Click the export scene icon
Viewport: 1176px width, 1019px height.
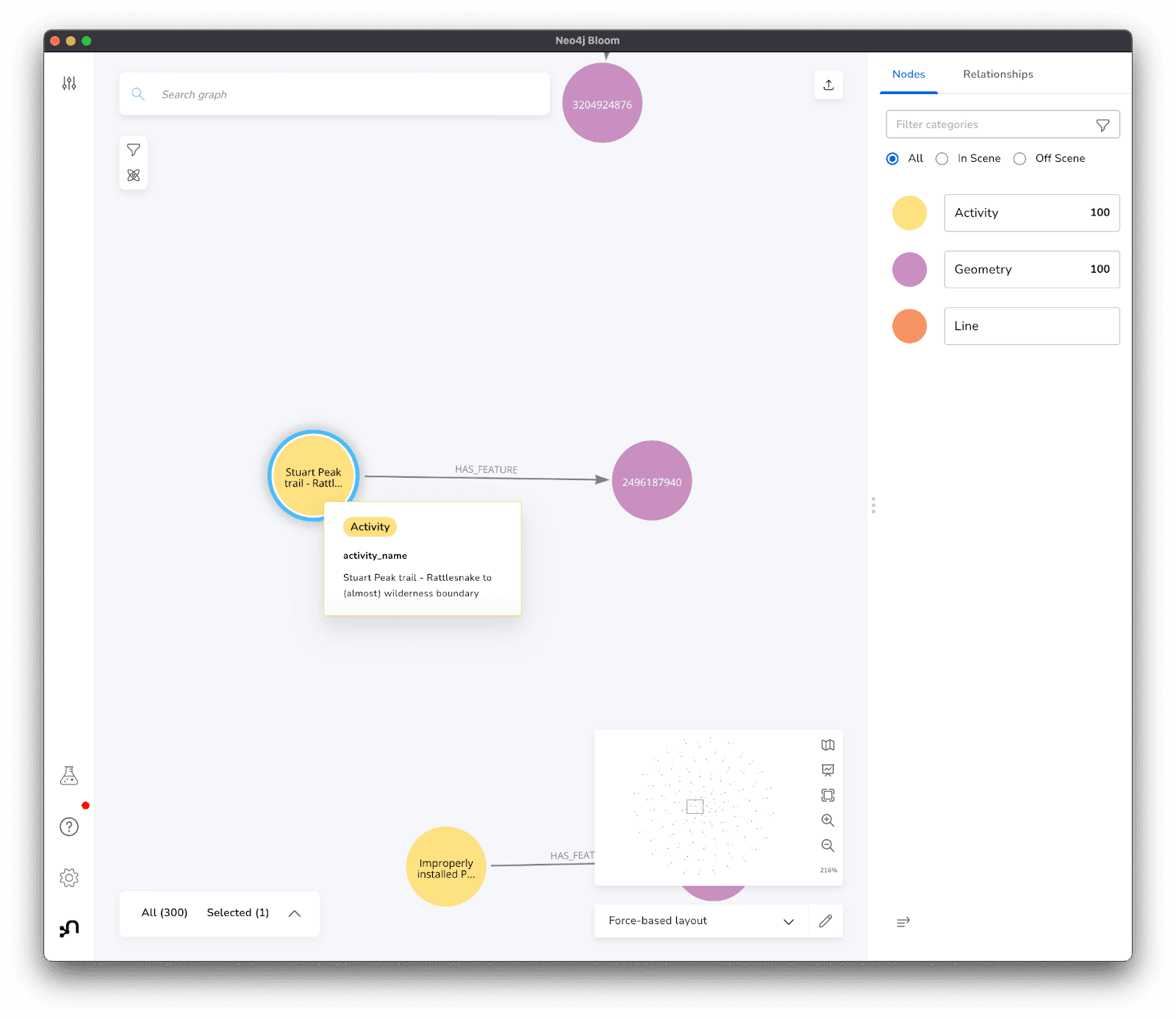tap(828, 85)
